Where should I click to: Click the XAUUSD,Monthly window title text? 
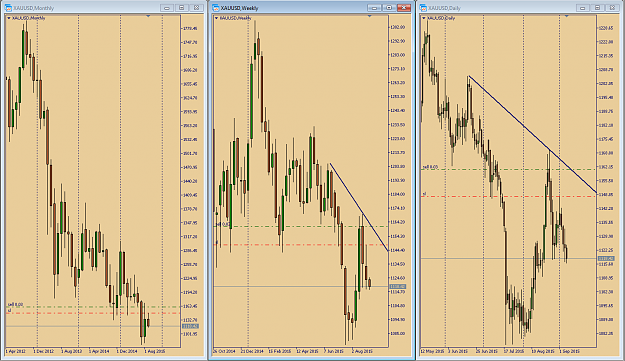(33, 8)
